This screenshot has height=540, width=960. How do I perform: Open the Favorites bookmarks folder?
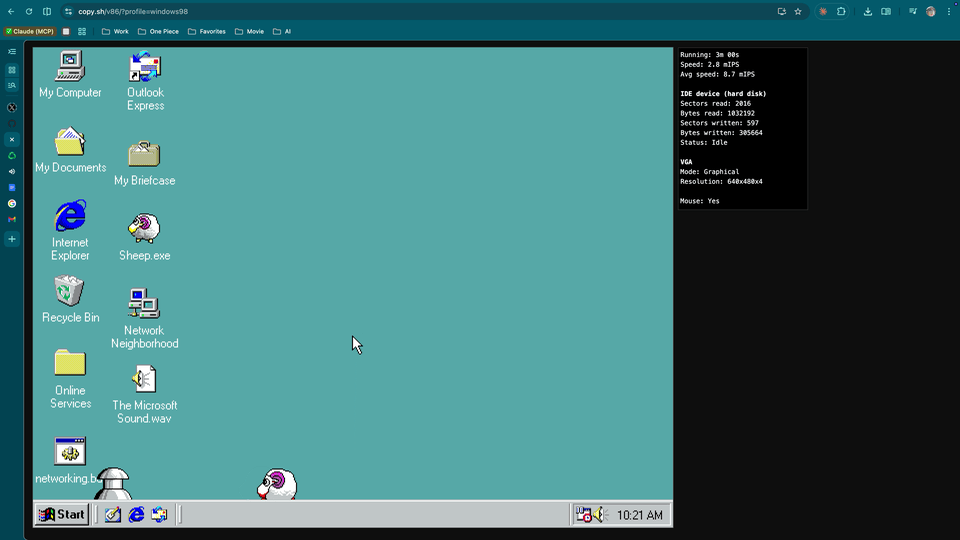click(207, 31)
